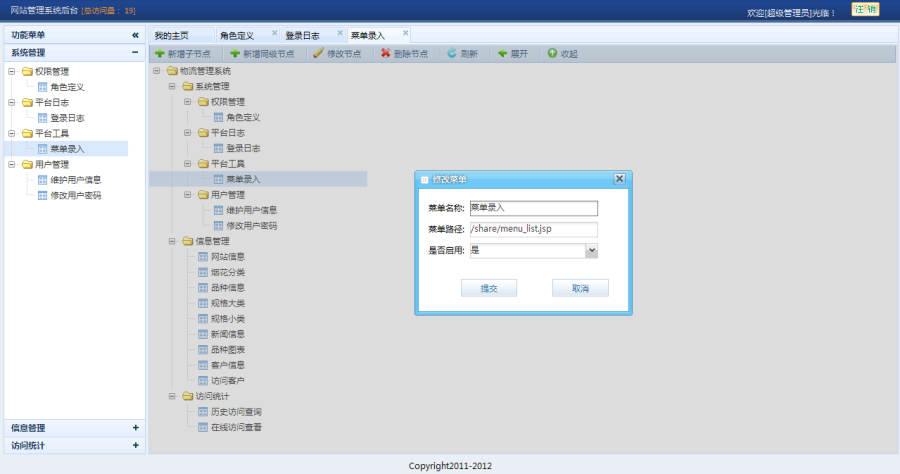Expand the 访问统计 accordion section in sidebar

(135, 445)
